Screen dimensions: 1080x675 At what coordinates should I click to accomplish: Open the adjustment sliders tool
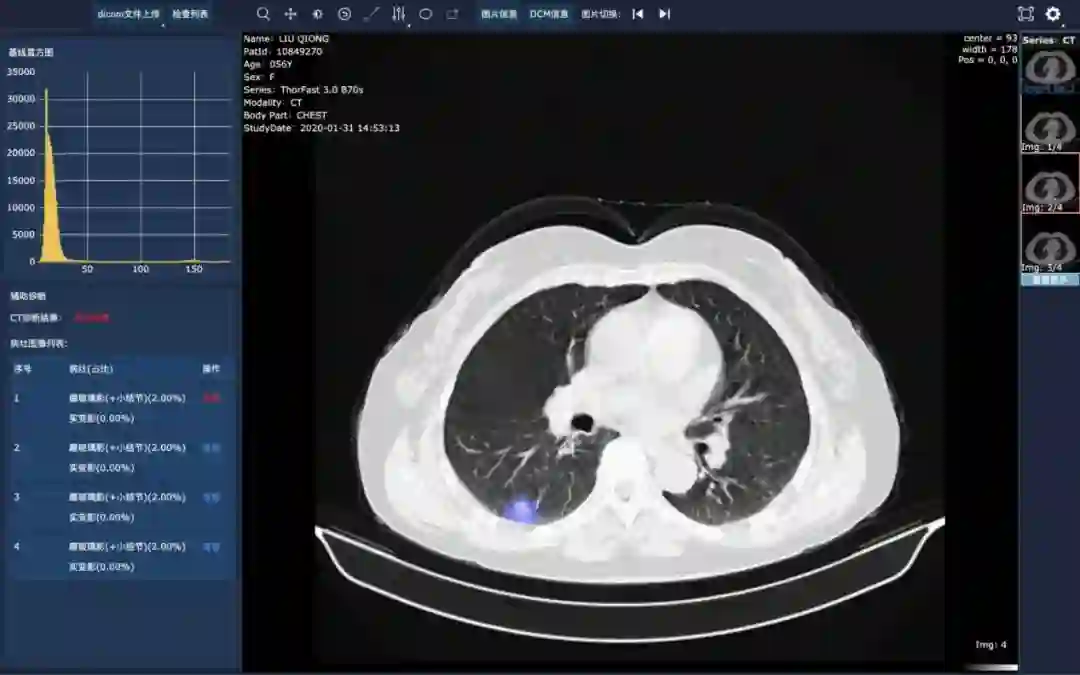[x=399, y=14]
